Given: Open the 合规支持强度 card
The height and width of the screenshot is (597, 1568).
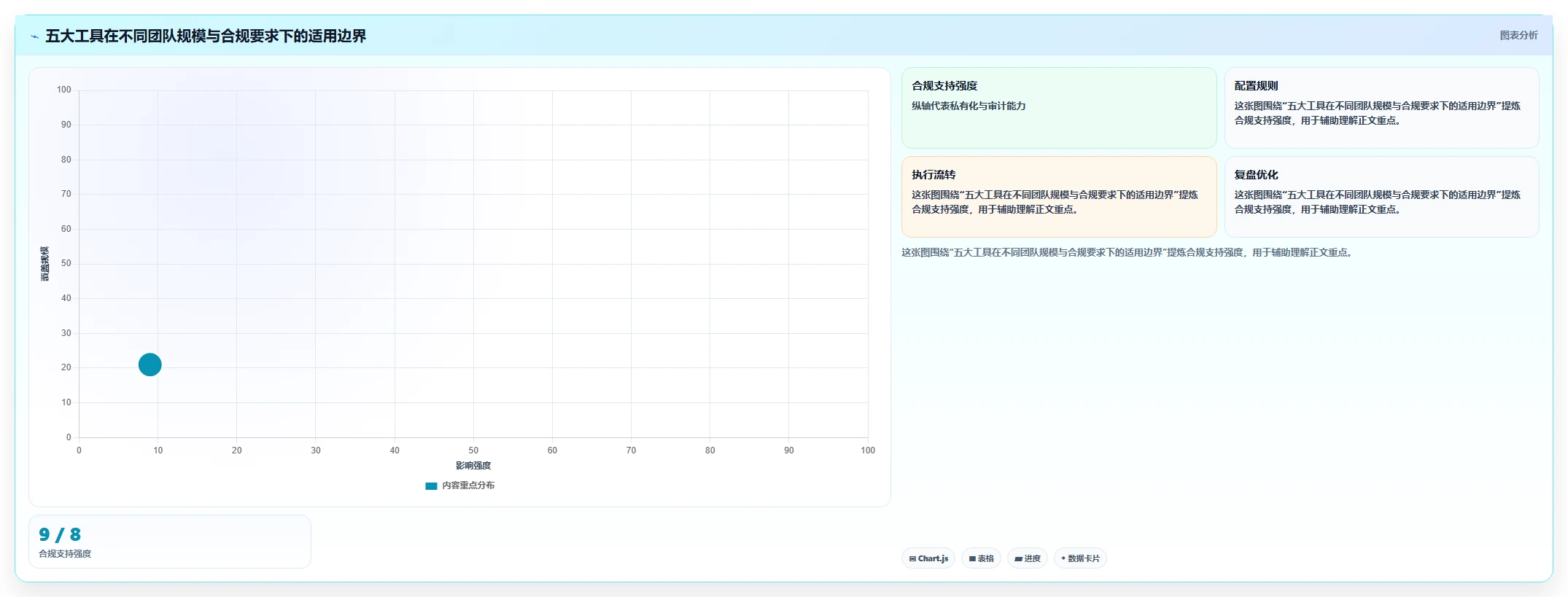Looking at the screenshot, I should [x=1059, y=108].
